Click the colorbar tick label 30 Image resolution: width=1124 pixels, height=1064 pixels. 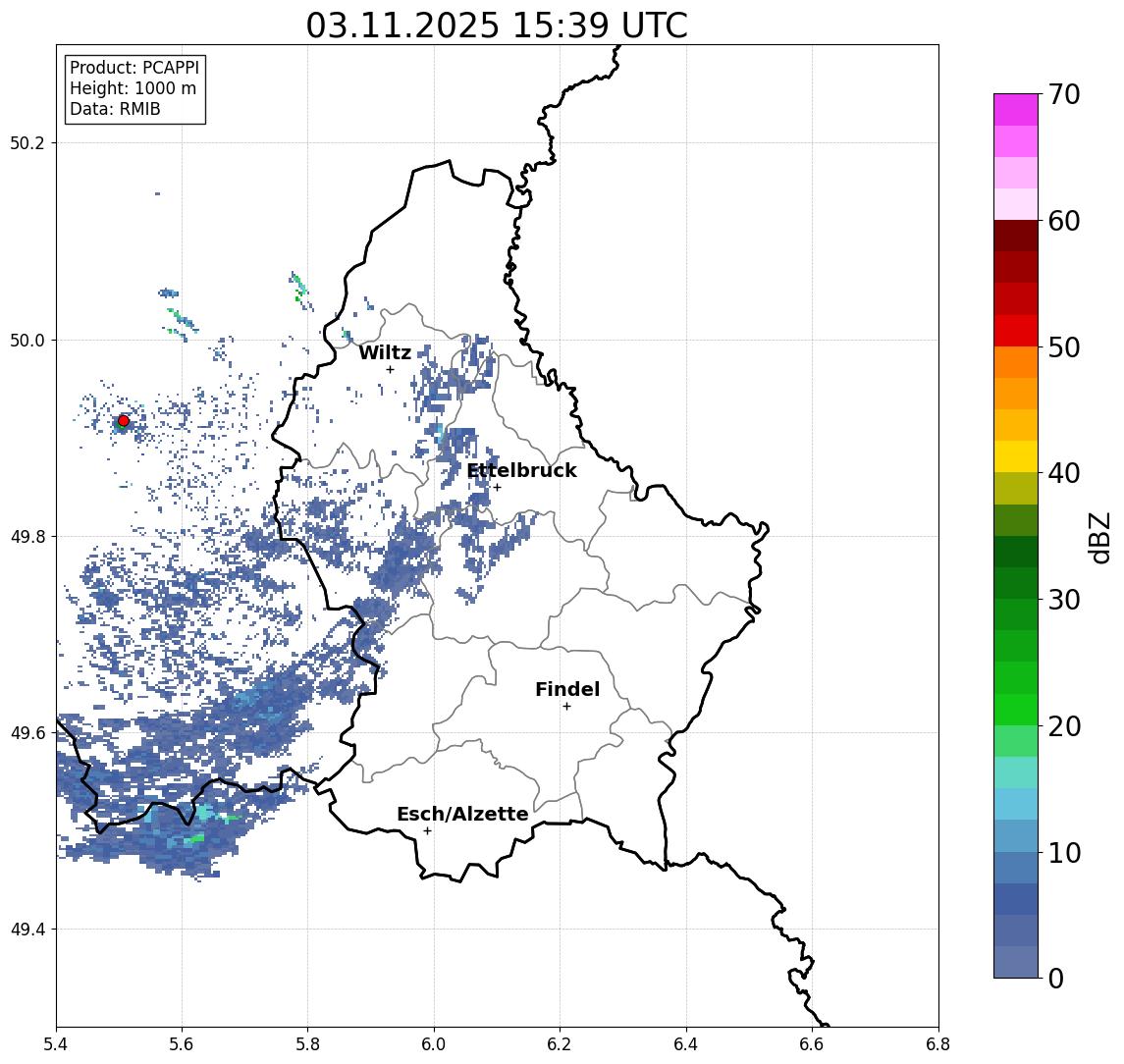tap(1064, 600)
